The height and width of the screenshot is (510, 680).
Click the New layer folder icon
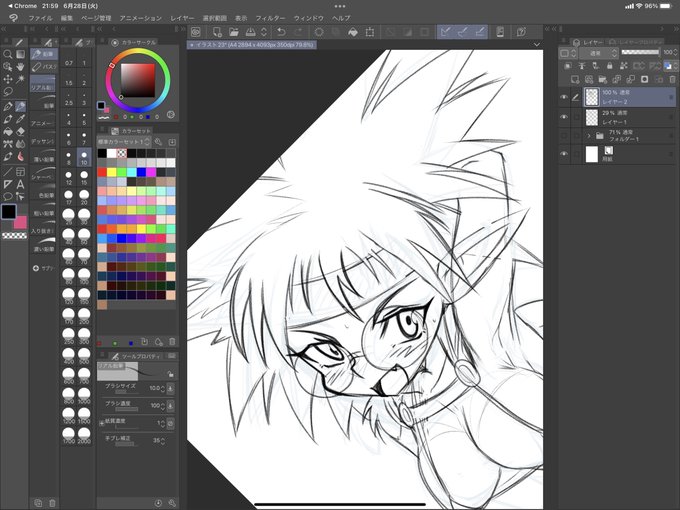(602, 79)
